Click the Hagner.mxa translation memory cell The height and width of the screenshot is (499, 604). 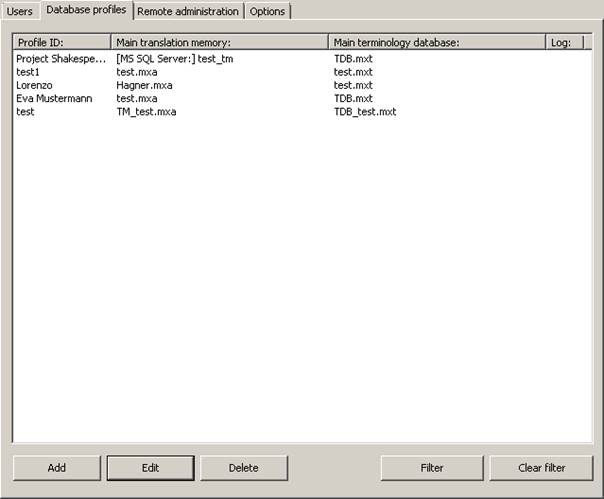click(144, 86)
